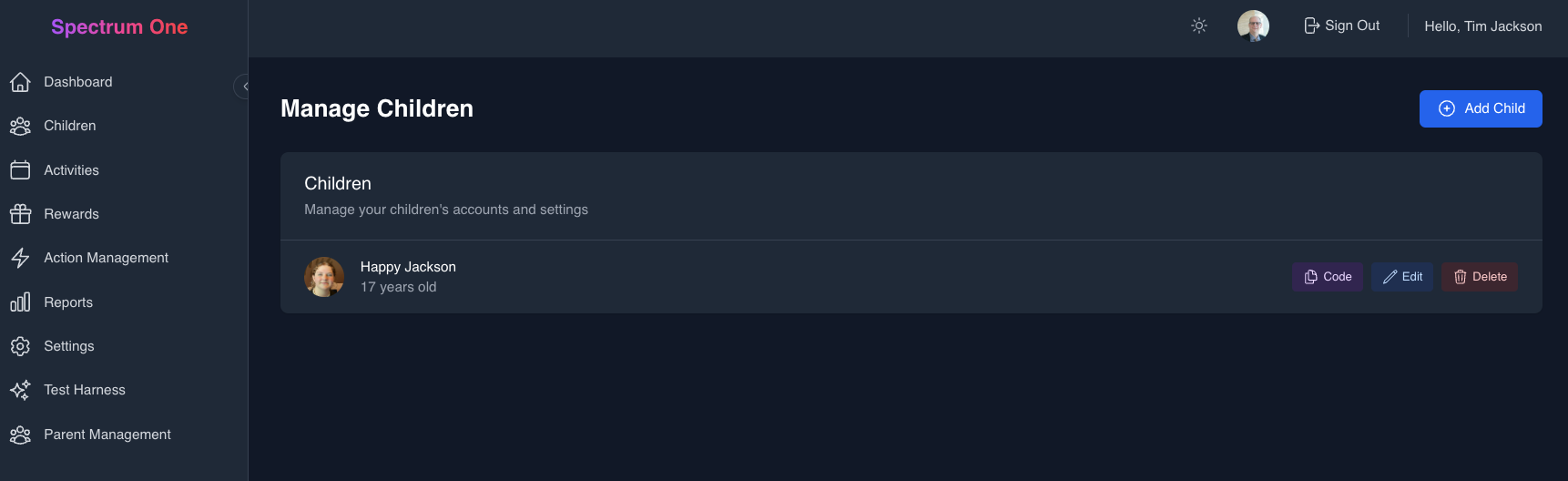Open the Dashboard home icon

(x=20, y=82)
